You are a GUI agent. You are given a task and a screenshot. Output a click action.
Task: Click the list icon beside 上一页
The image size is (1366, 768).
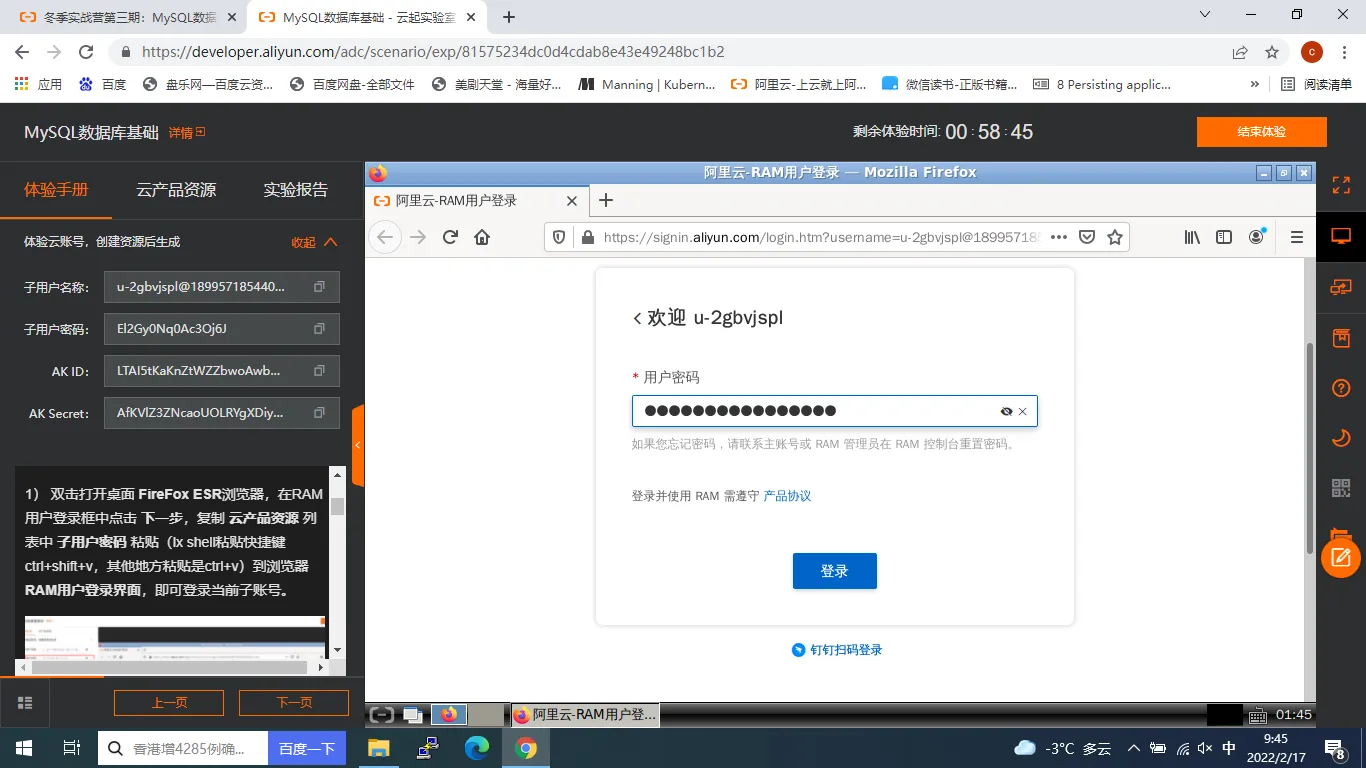pyautogui.click(x=25, y=702)
